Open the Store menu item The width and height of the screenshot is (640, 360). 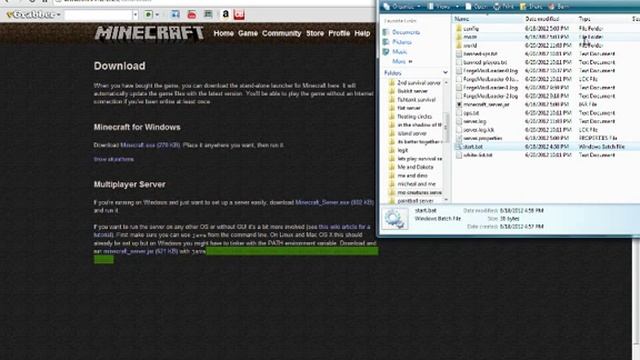click(315, 33)
